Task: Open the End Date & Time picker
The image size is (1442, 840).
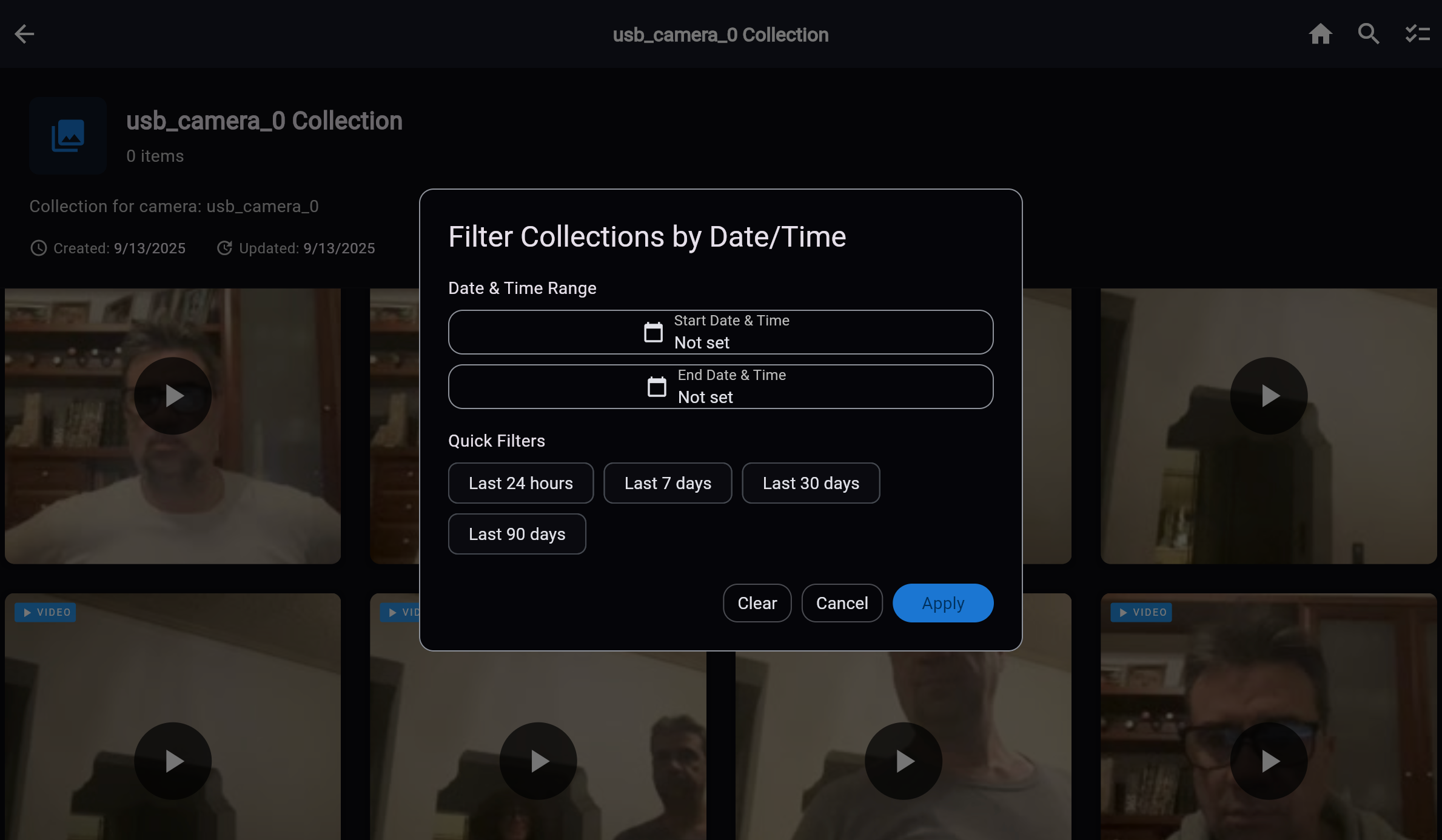Action: pyautogui.click(x=720, y=387)
